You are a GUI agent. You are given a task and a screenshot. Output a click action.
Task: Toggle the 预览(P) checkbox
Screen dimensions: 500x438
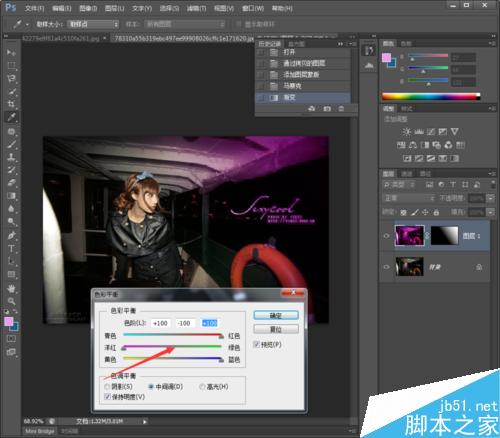[x=256, y=344]
